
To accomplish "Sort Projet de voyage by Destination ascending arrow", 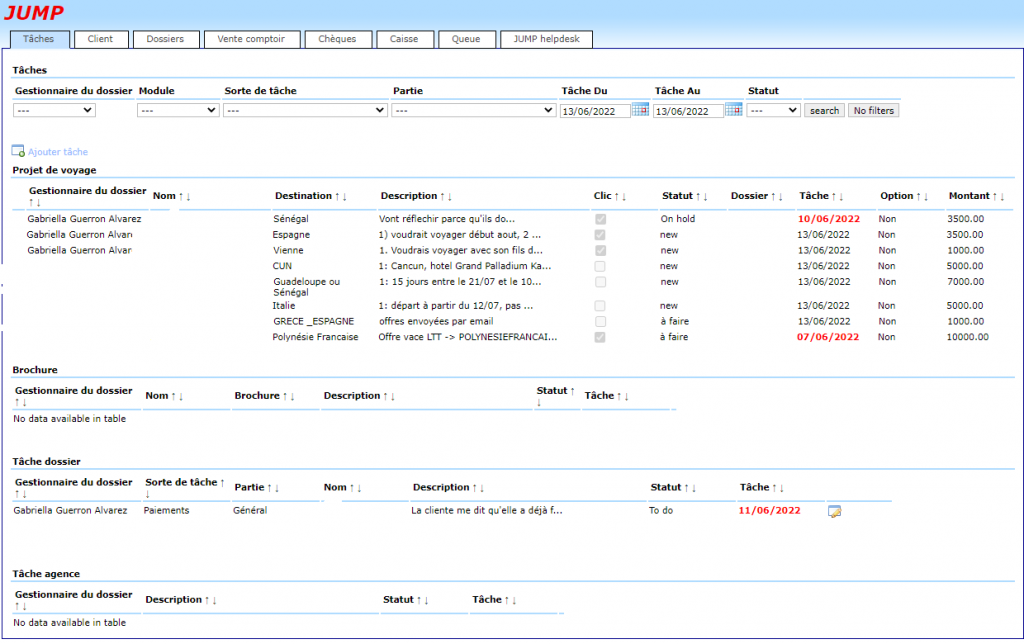I will (x=337, y=196).
